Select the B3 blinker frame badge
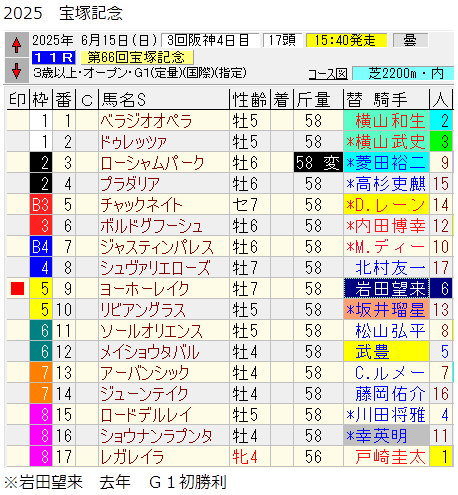The image size is (458, 495). 41,205
